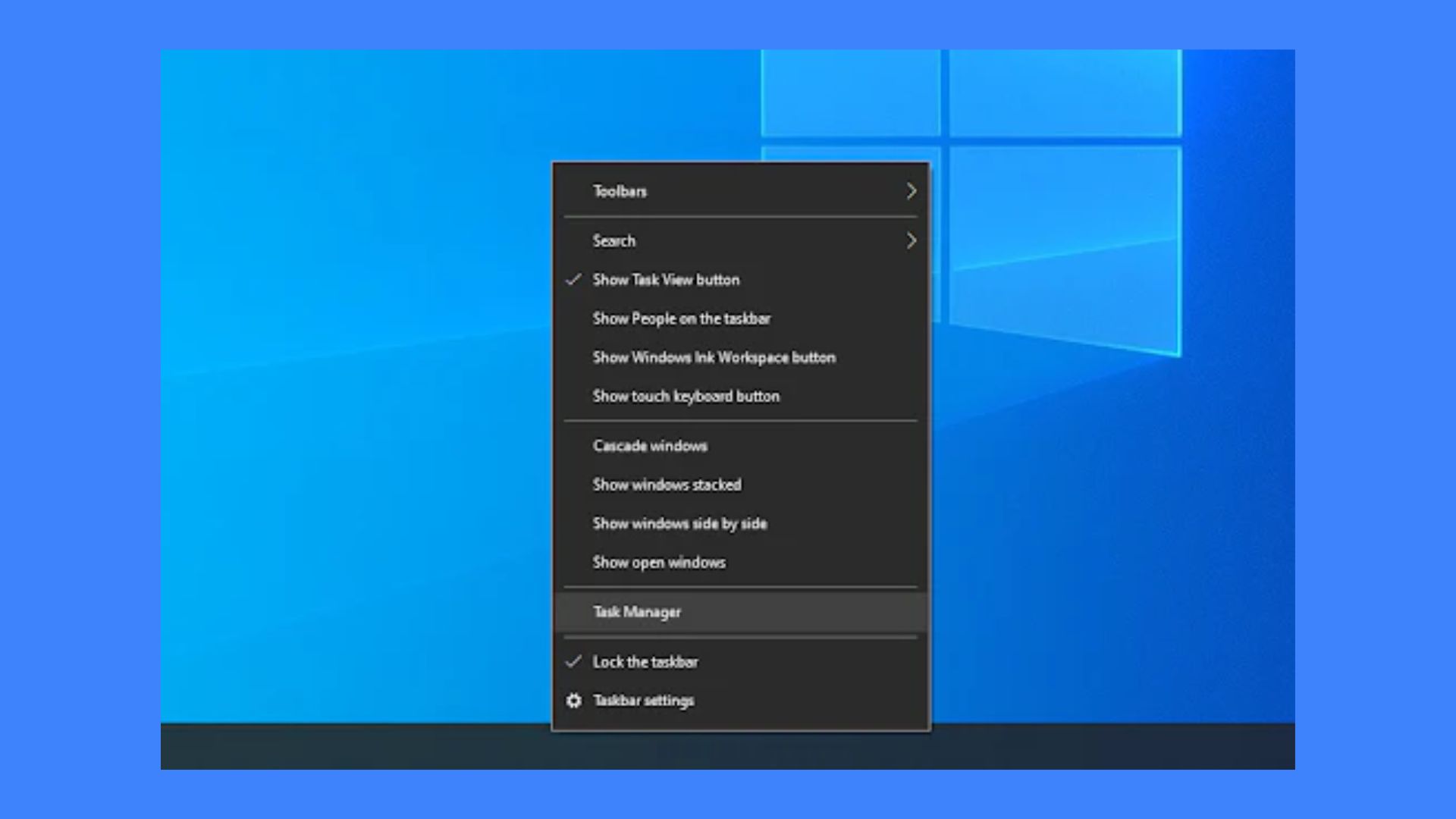Expand the Search submenu chevron
The image size is (1456, 819).
coord(911,241)
